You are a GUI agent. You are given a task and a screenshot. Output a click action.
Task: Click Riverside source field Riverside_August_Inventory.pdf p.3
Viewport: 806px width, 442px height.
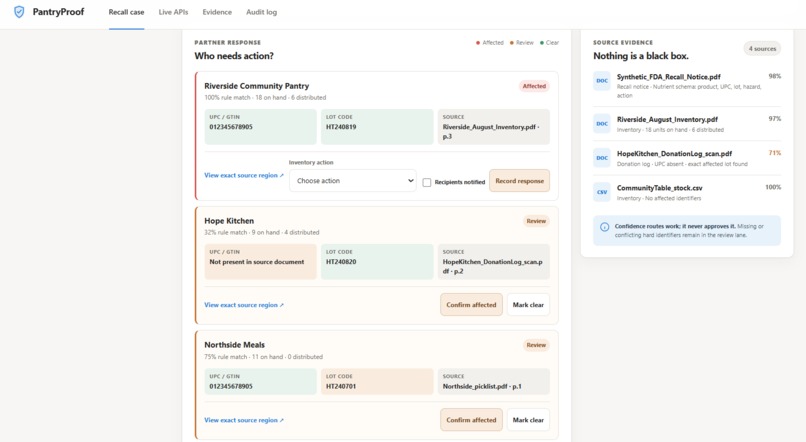[493, 126]
